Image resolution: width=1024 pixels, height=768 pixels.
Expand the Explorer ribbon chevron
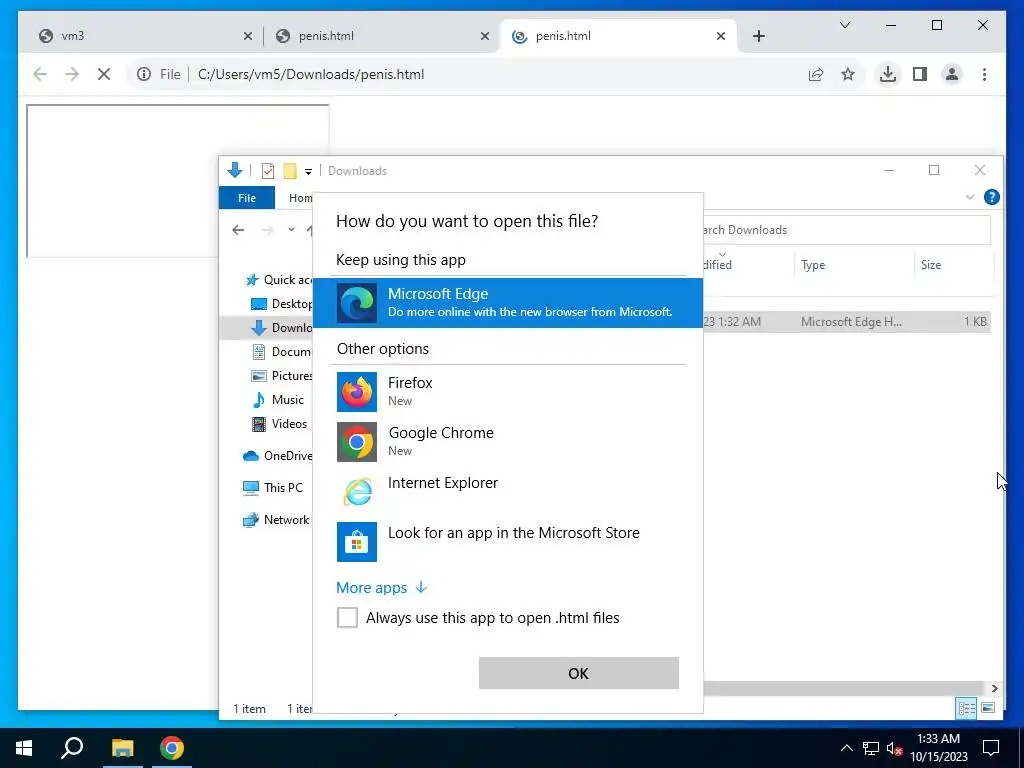coord(970,197)
